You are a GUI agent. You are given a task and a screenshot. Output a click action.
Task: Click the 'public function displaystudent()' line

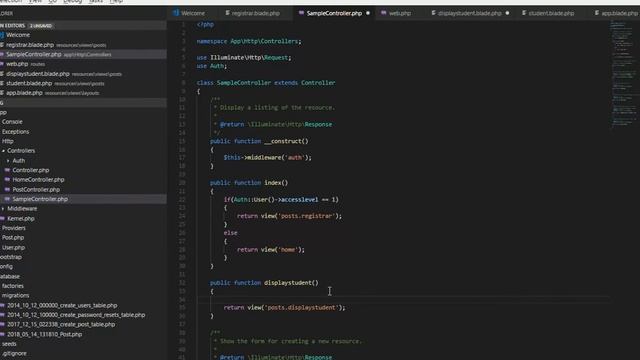pyautogui.click(x=264, y=283)
